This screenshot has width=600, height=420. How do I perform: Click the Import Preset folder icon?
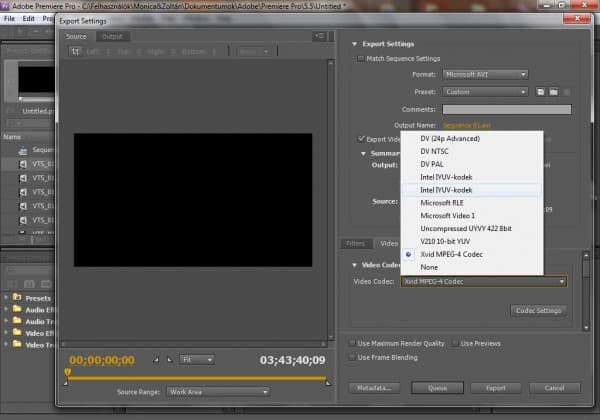coord(552,91)
